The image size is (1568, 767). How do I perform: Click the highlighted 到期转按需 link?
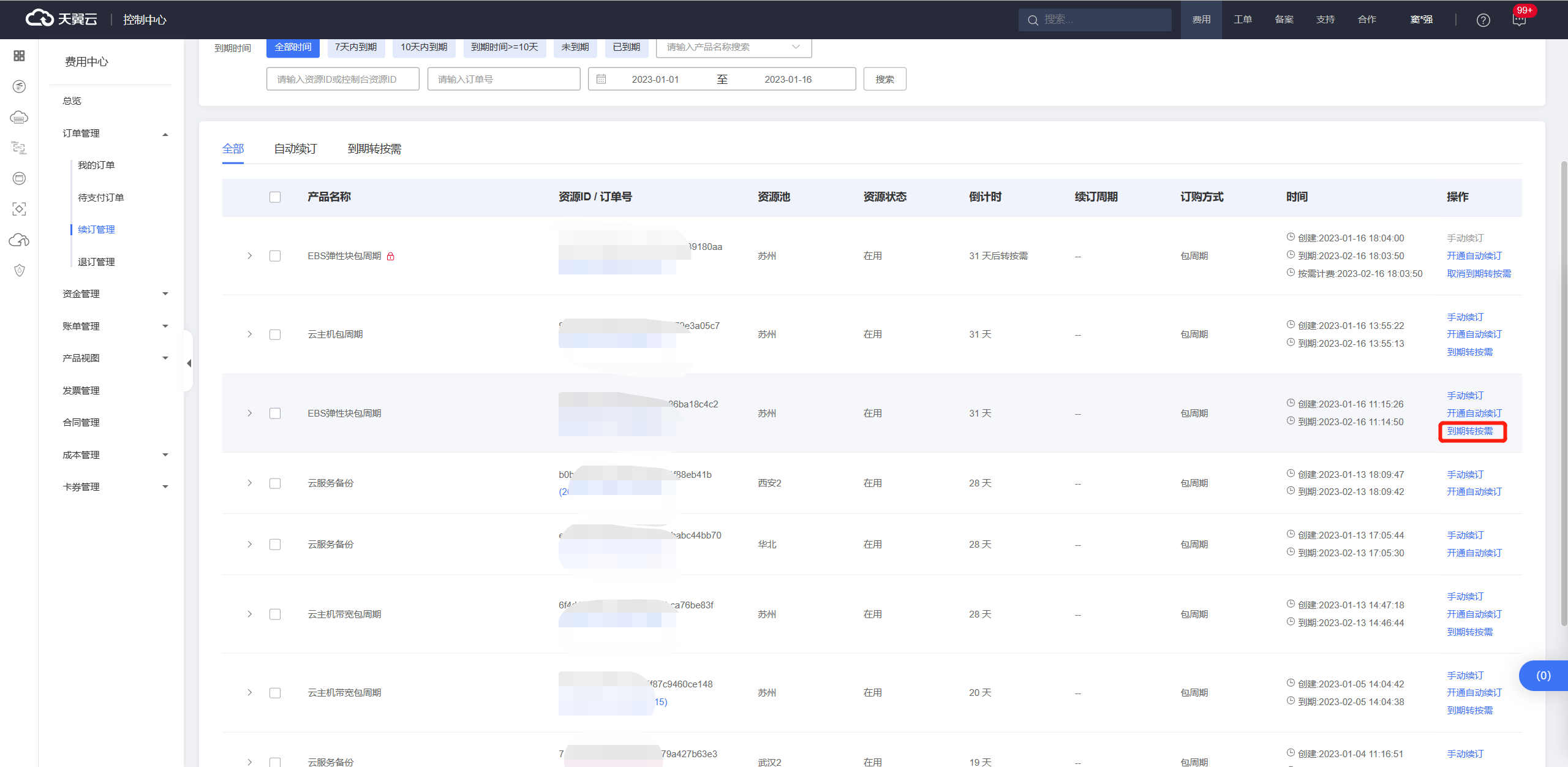[x=1469, y=431]
